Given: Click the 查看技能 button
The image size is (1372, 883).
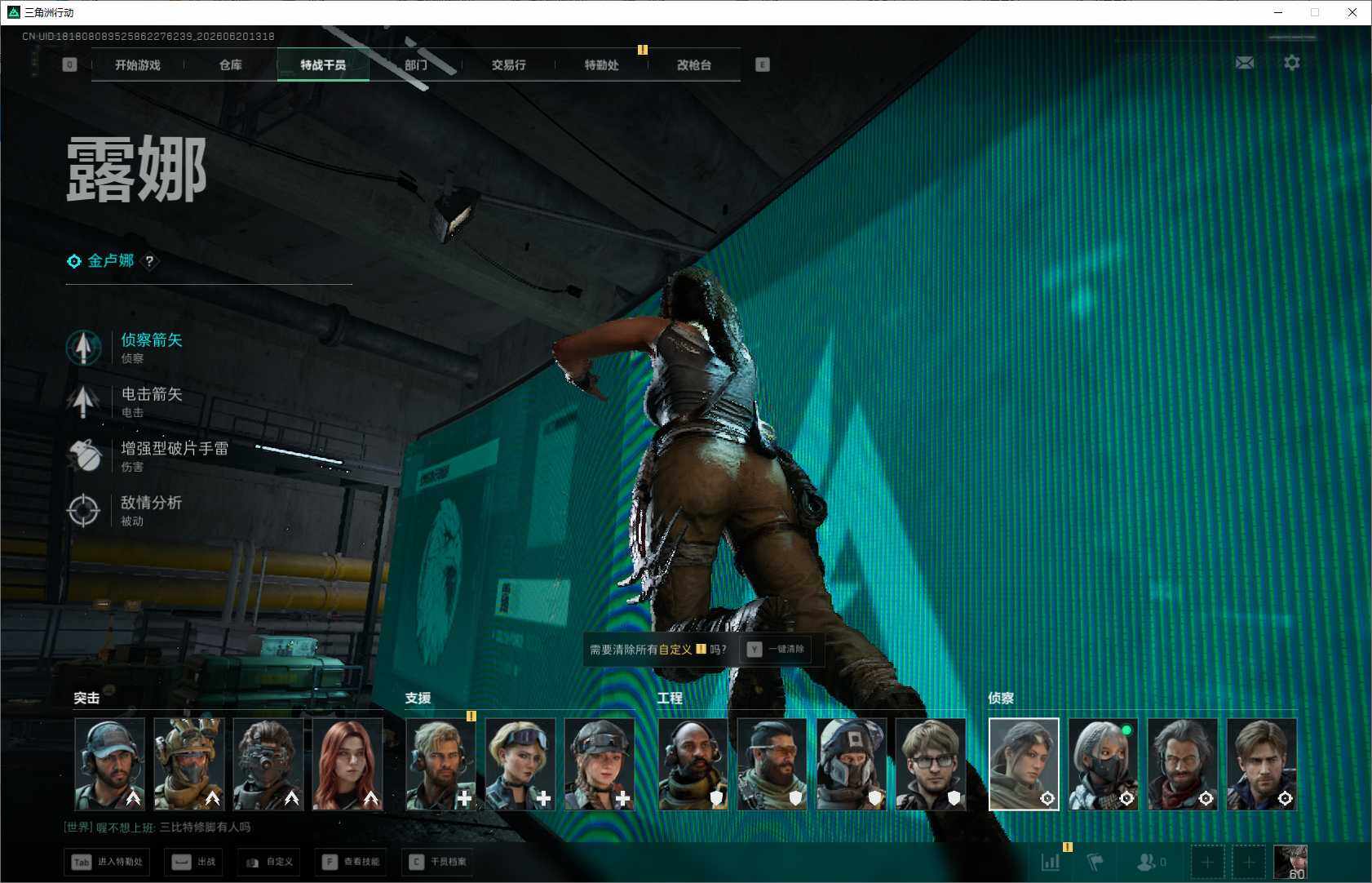Looking at the screenshot, I should pyautogui.click(x=352, y=862).
